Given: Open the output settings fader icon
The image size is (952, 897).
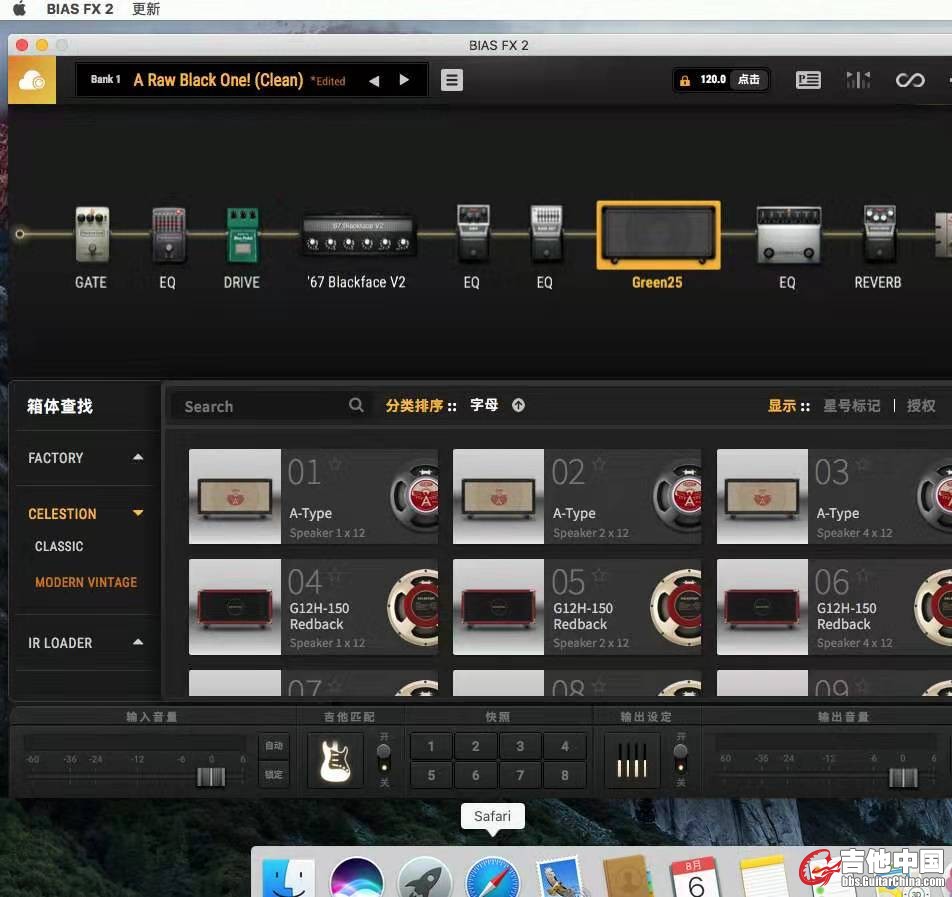Looking at the screenshot, I should (632, 760).
